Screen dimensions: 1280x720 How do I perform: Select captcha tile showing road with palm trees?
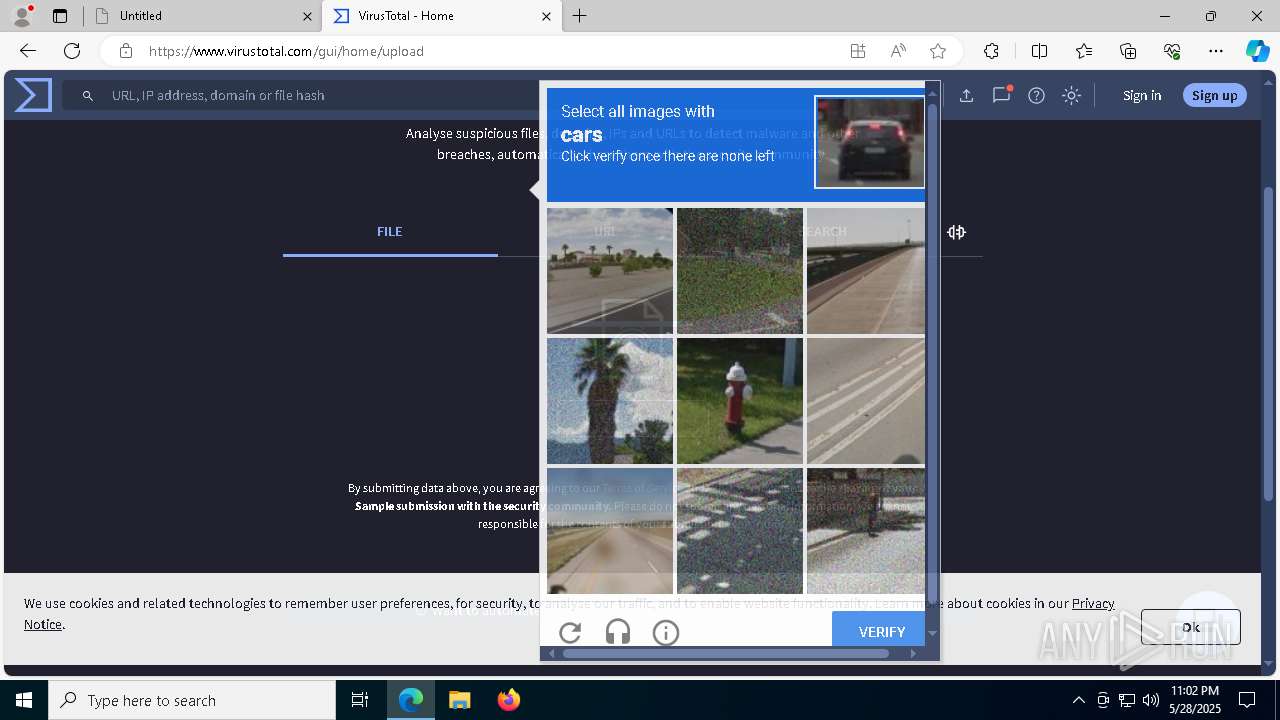click(x=610, y=271)
